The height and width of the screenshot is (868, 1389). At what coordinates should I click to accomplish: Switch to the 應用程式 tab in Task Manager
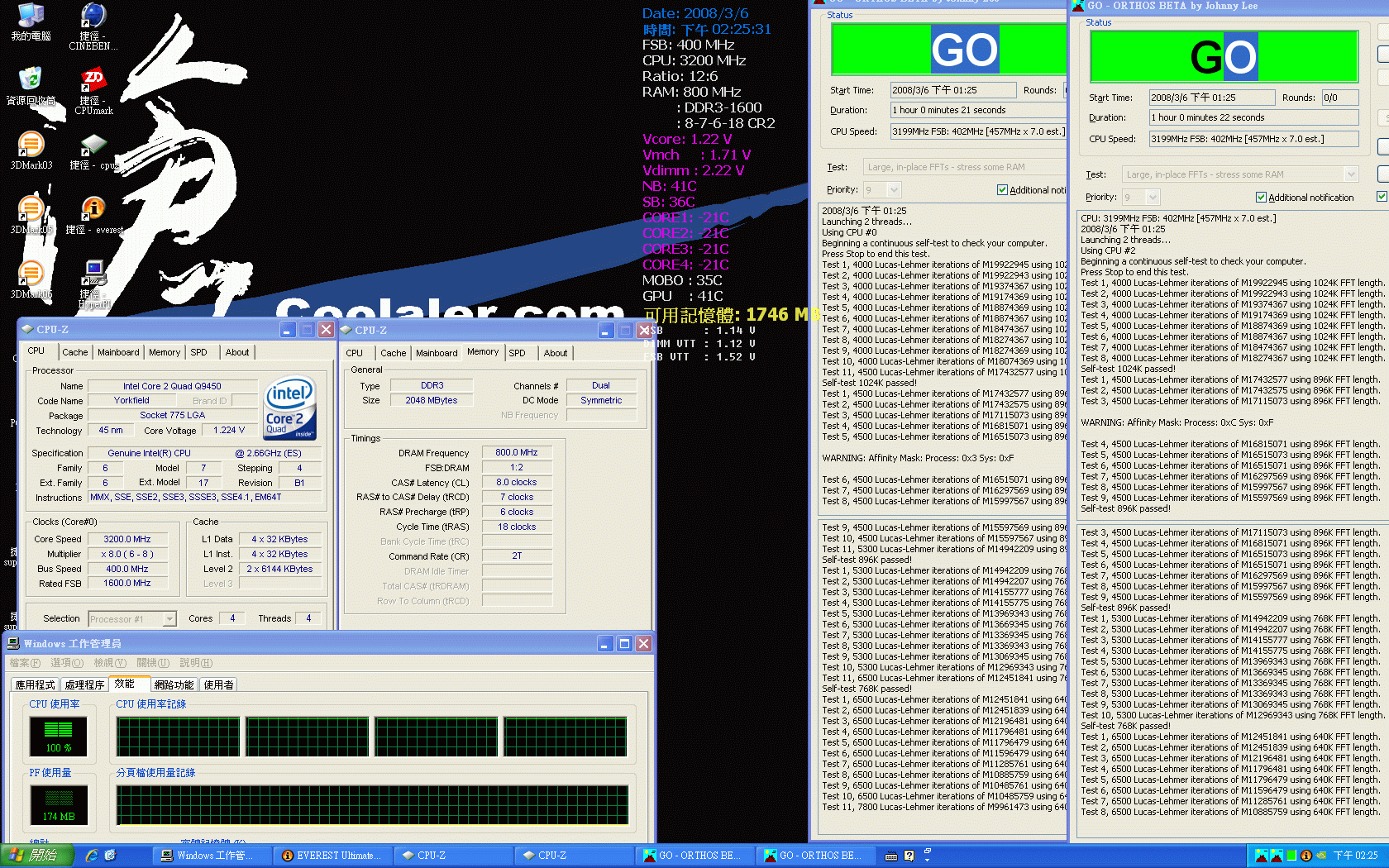(36, 685)
